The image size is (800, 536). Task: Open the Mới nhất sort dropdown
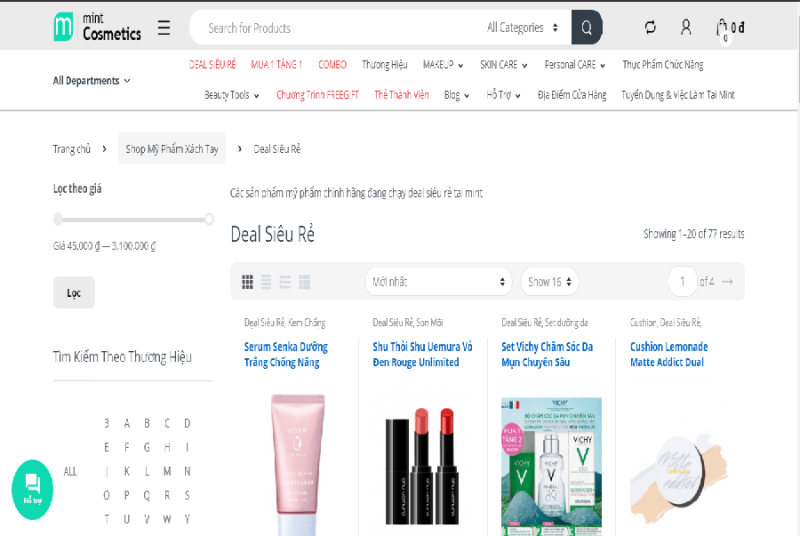[x=439, y=282]
